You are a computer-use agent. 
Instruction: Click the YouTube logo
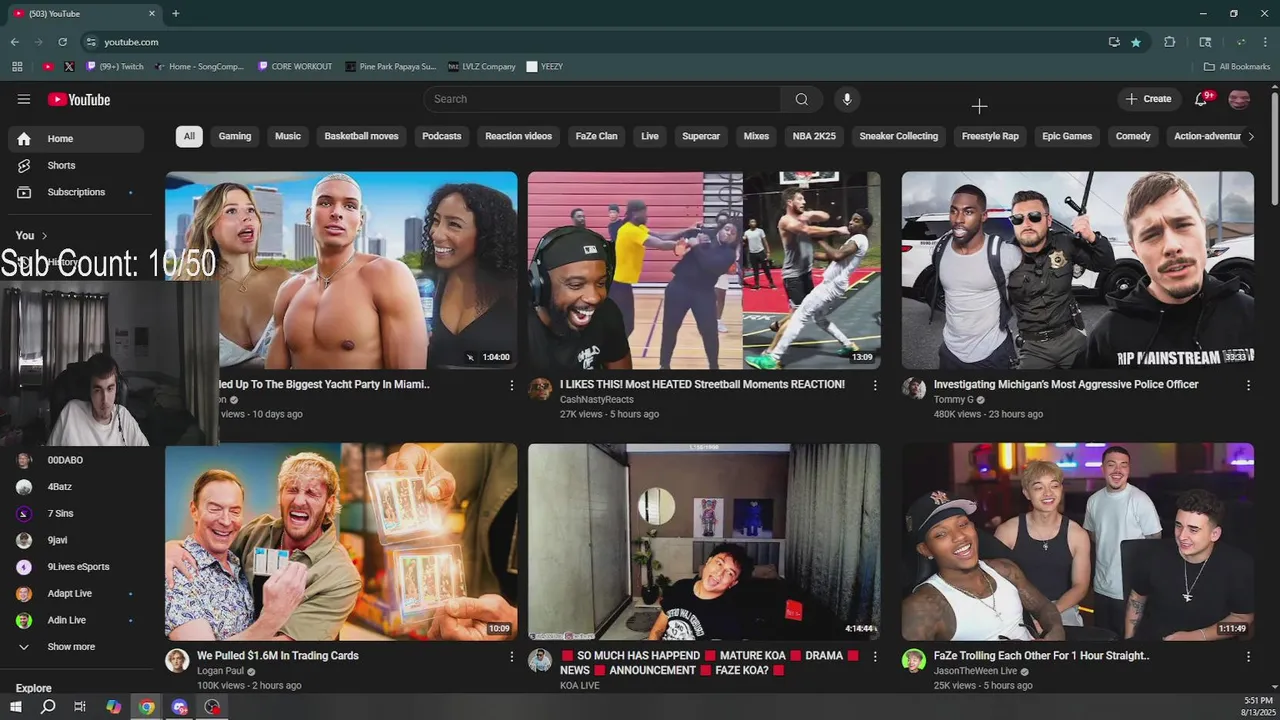coord(79,99)
